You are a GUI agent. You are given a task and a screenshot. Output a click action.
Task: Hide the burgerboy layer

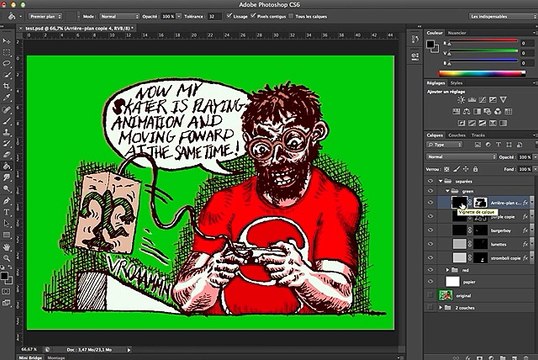430,230
